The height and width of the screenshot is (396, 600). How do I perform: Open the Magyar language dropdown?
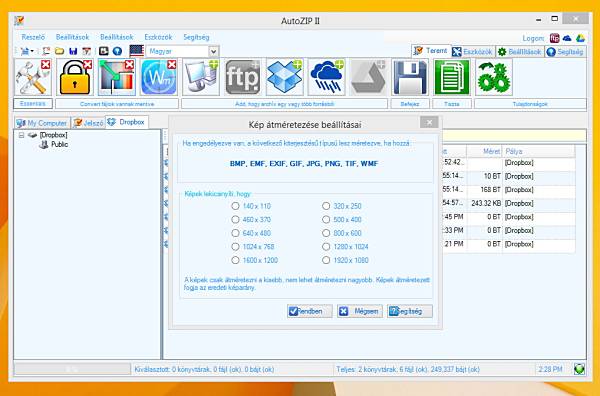tap(214, 51)
